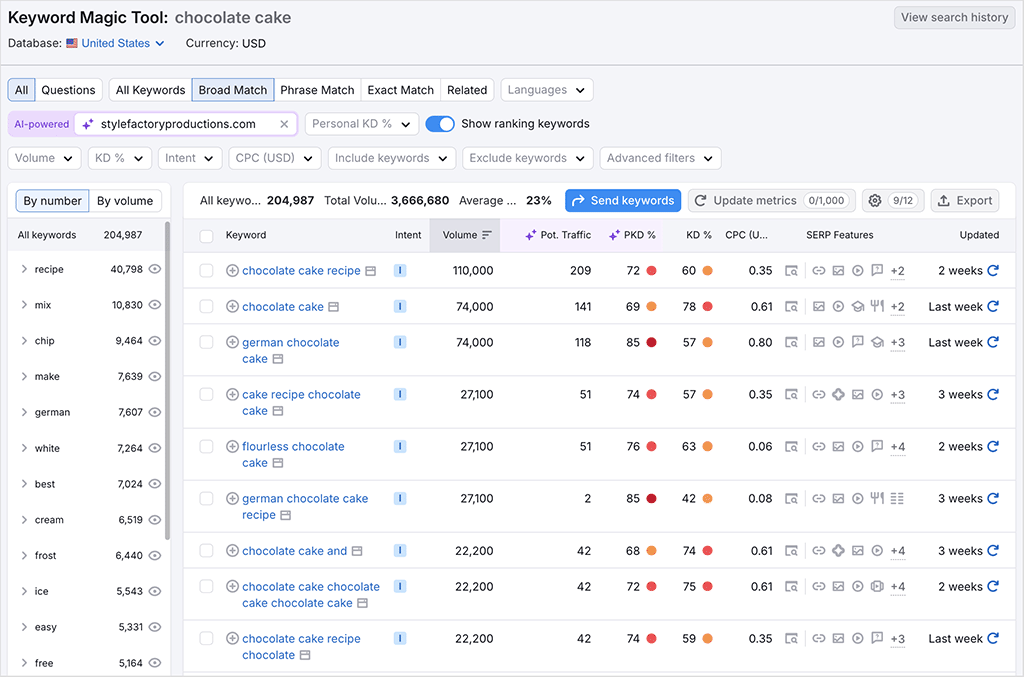Open the Volume filter dropdown

tap(44, 158)
